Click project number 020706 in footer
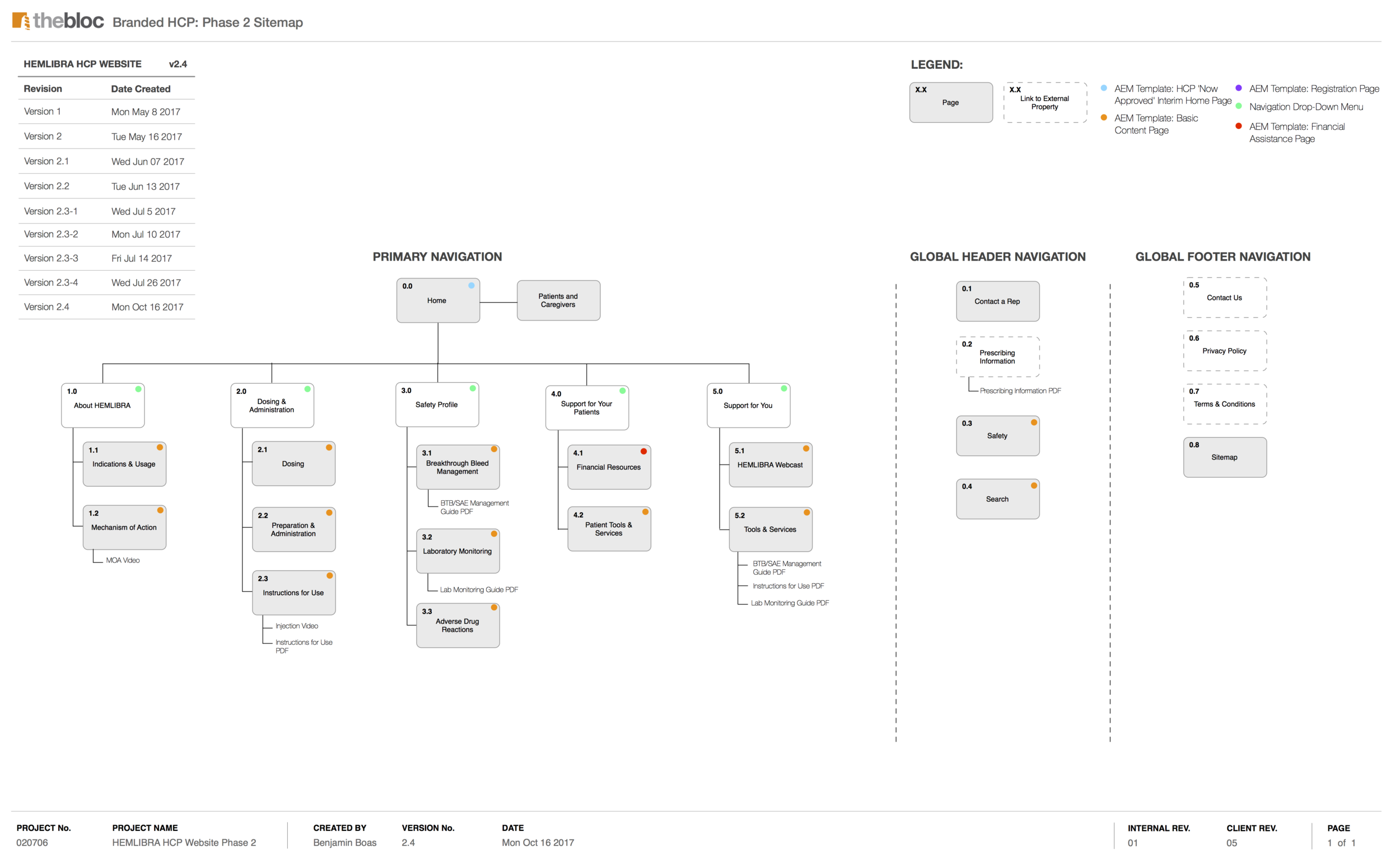1400x864 pixels. [x=32, y=843]
